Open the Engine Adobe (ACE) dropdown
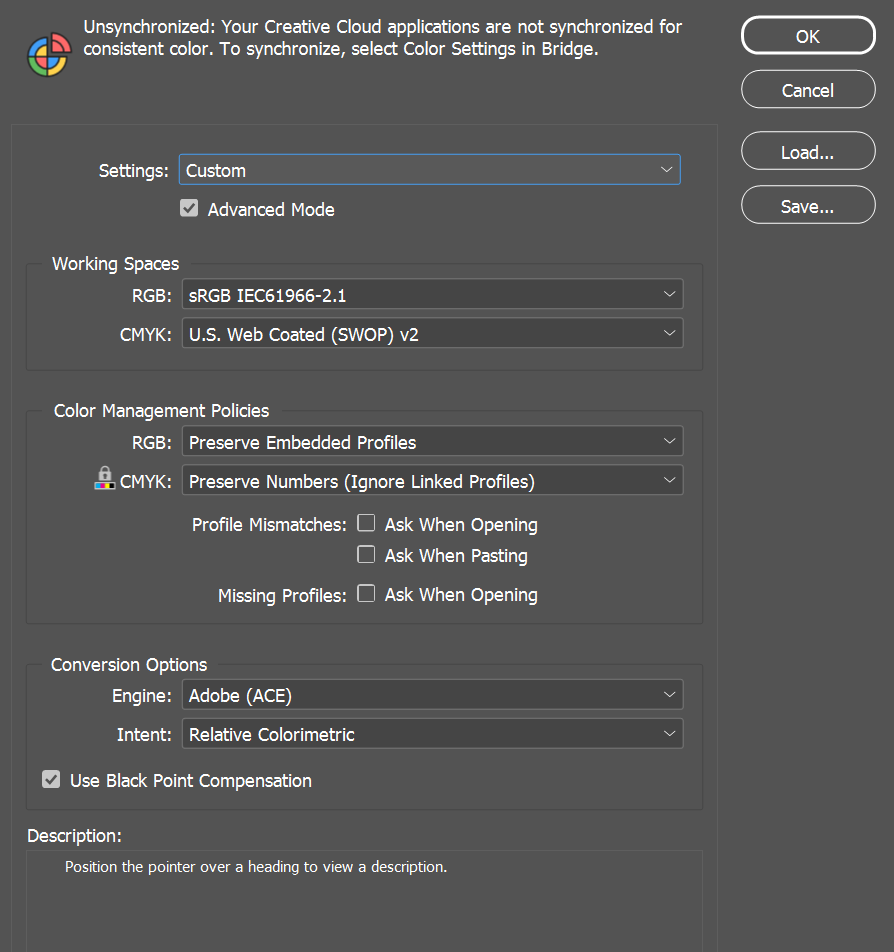894x952 pixels. point(432,695)
